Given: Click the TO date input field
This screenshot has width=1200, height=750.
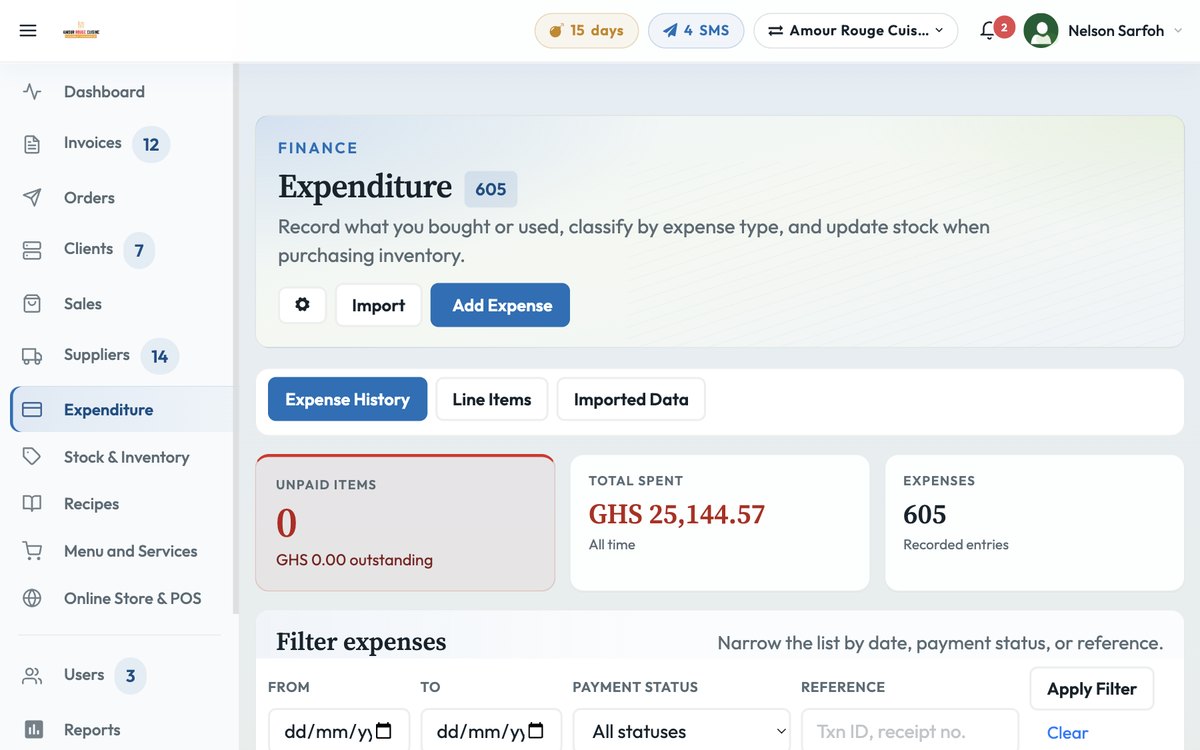Looking at the screenshot, I should (491, 731).
